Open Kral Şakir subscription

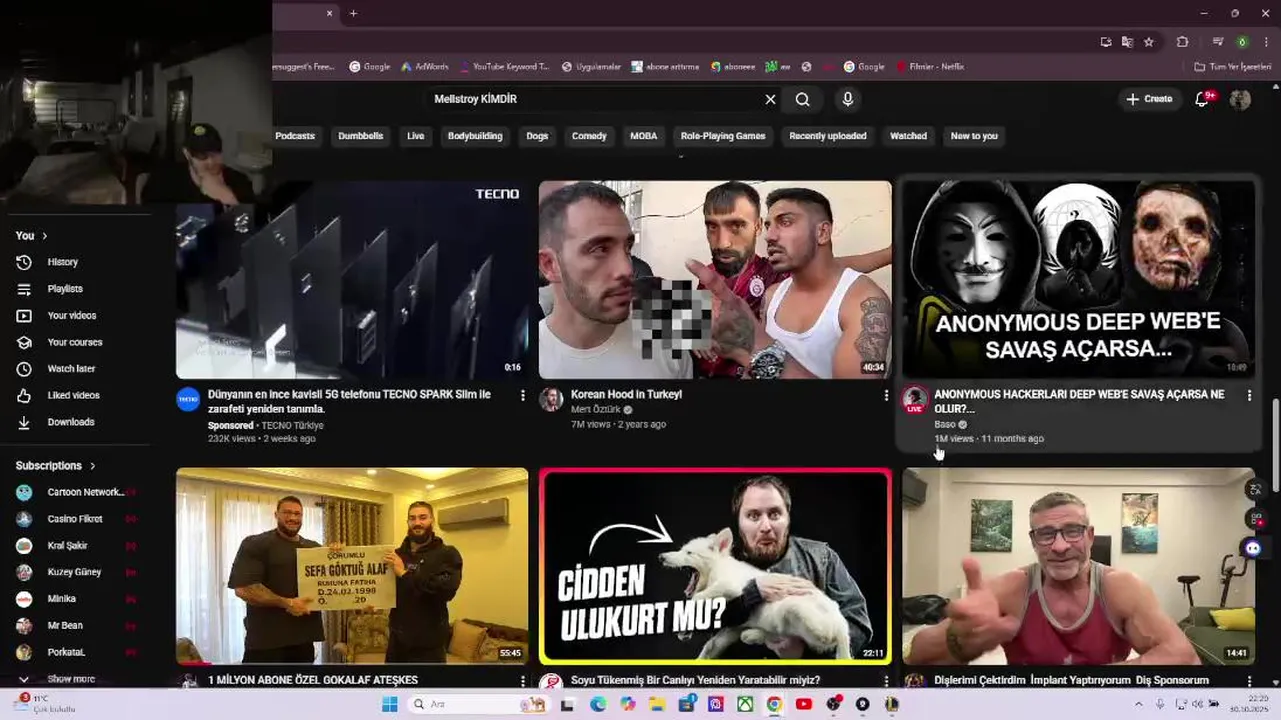(75, 546)
